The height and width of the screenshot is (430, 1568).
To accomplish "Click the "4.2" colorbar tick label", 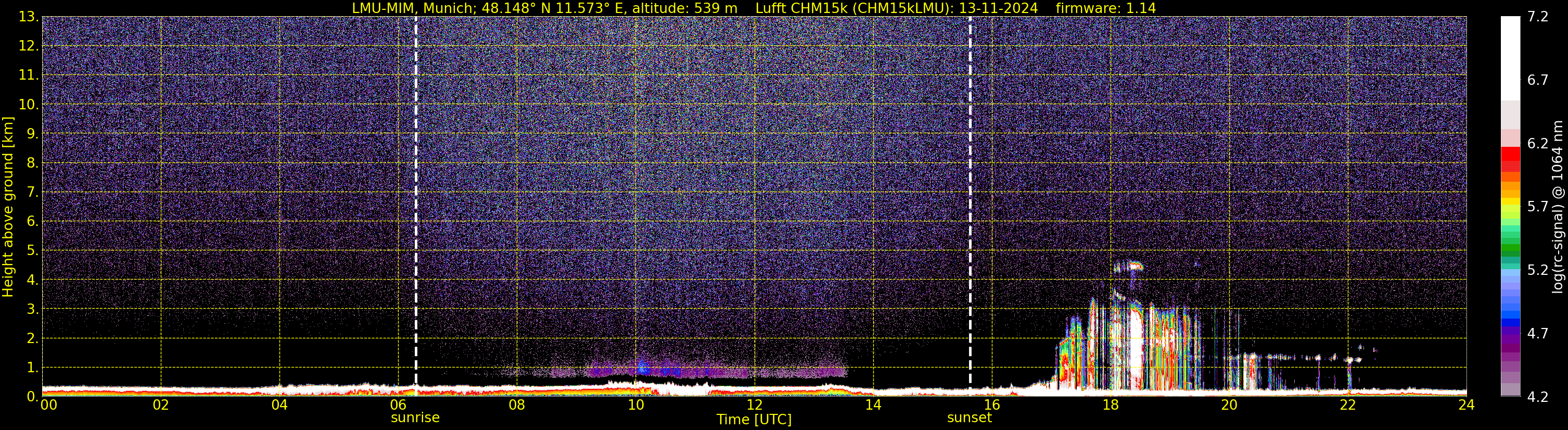I will click(1538, 397).
